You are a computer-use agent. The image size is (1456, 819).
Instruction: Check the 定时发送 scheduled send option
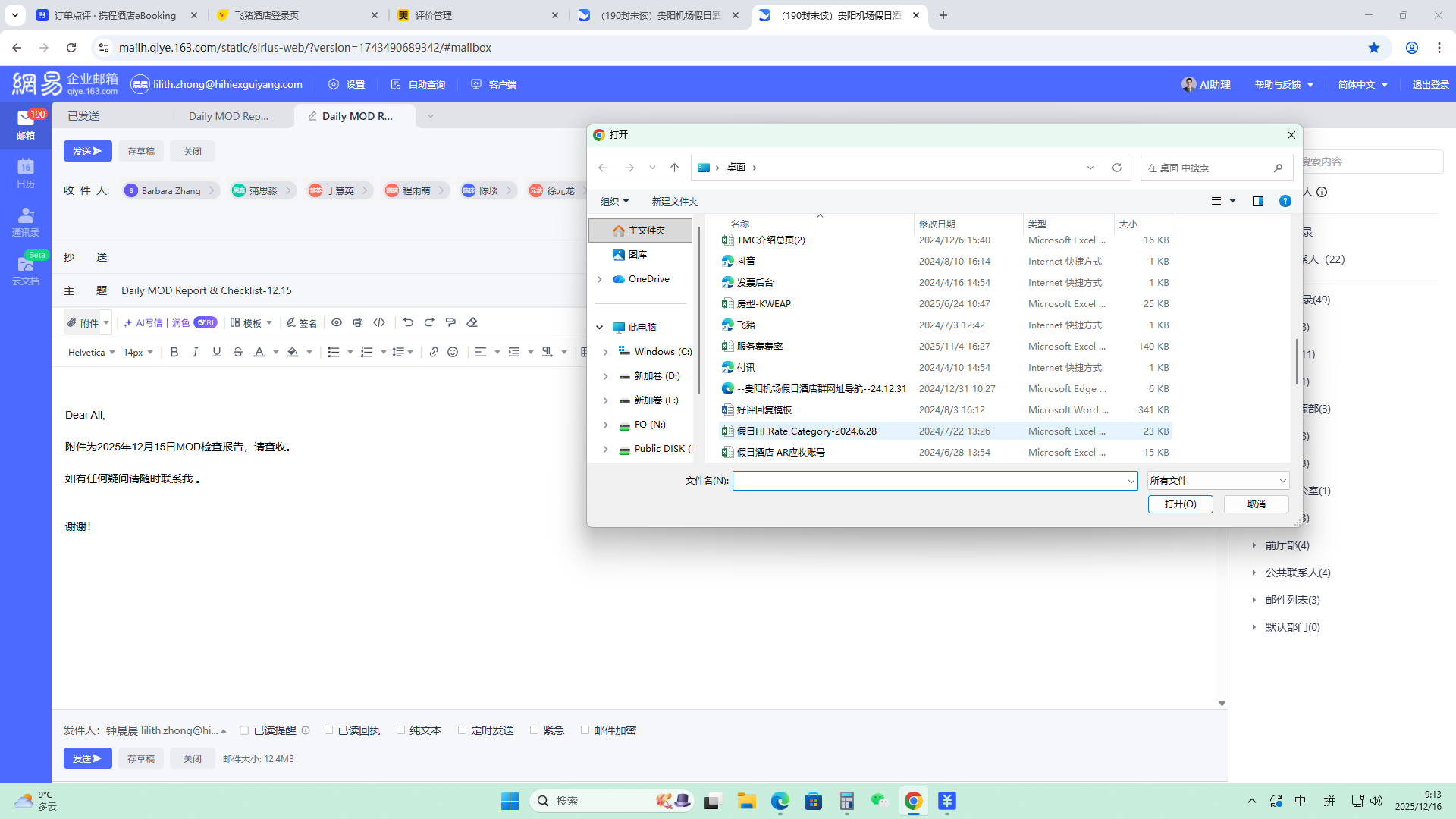(x=462, y=730)
